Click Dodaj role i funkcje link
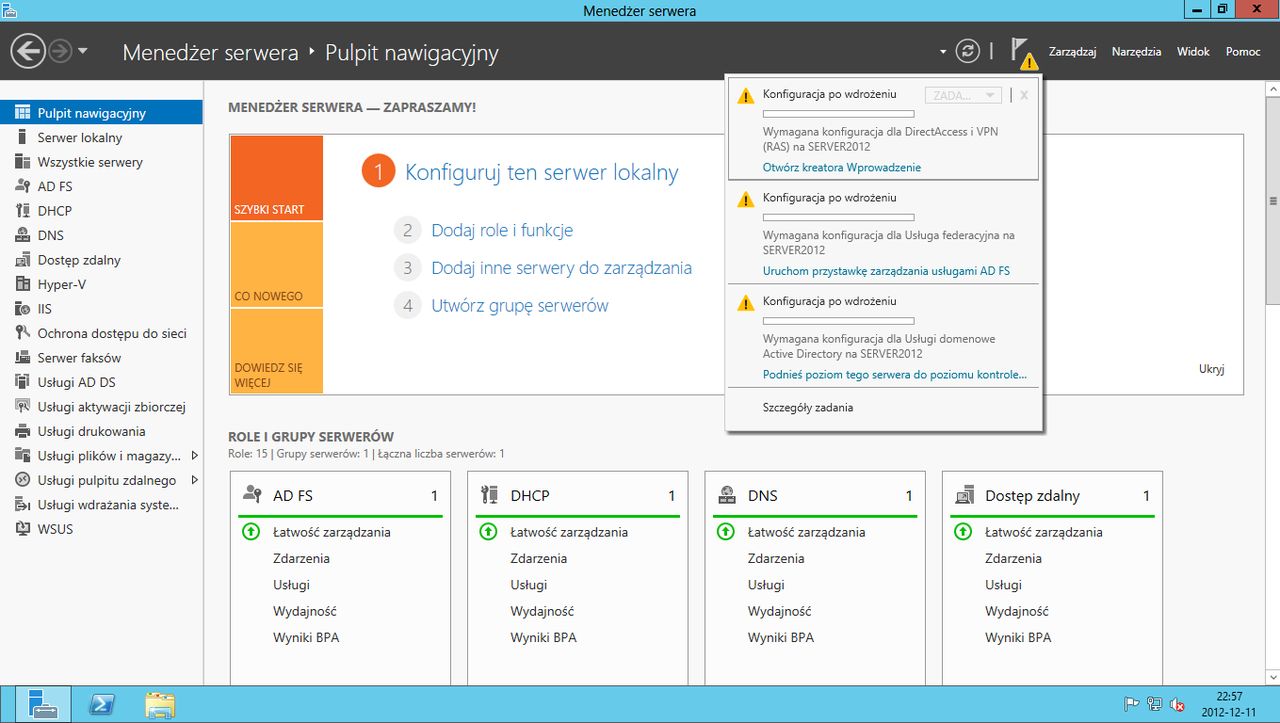Image resolution: width=1280 pixels, height=723 pixels. point(502,230)
